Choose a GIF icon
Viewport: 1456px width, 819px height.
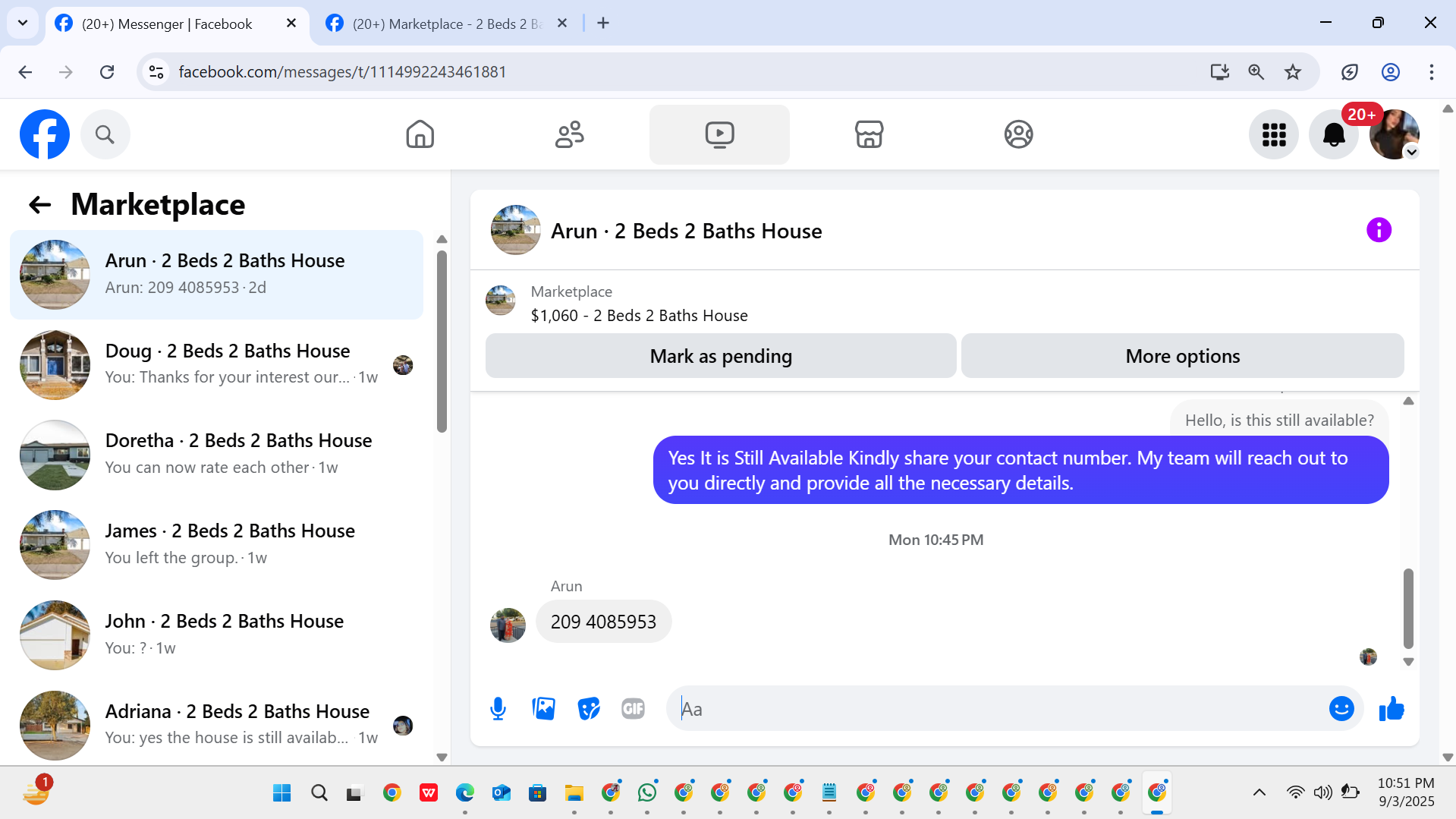point(633,709)
